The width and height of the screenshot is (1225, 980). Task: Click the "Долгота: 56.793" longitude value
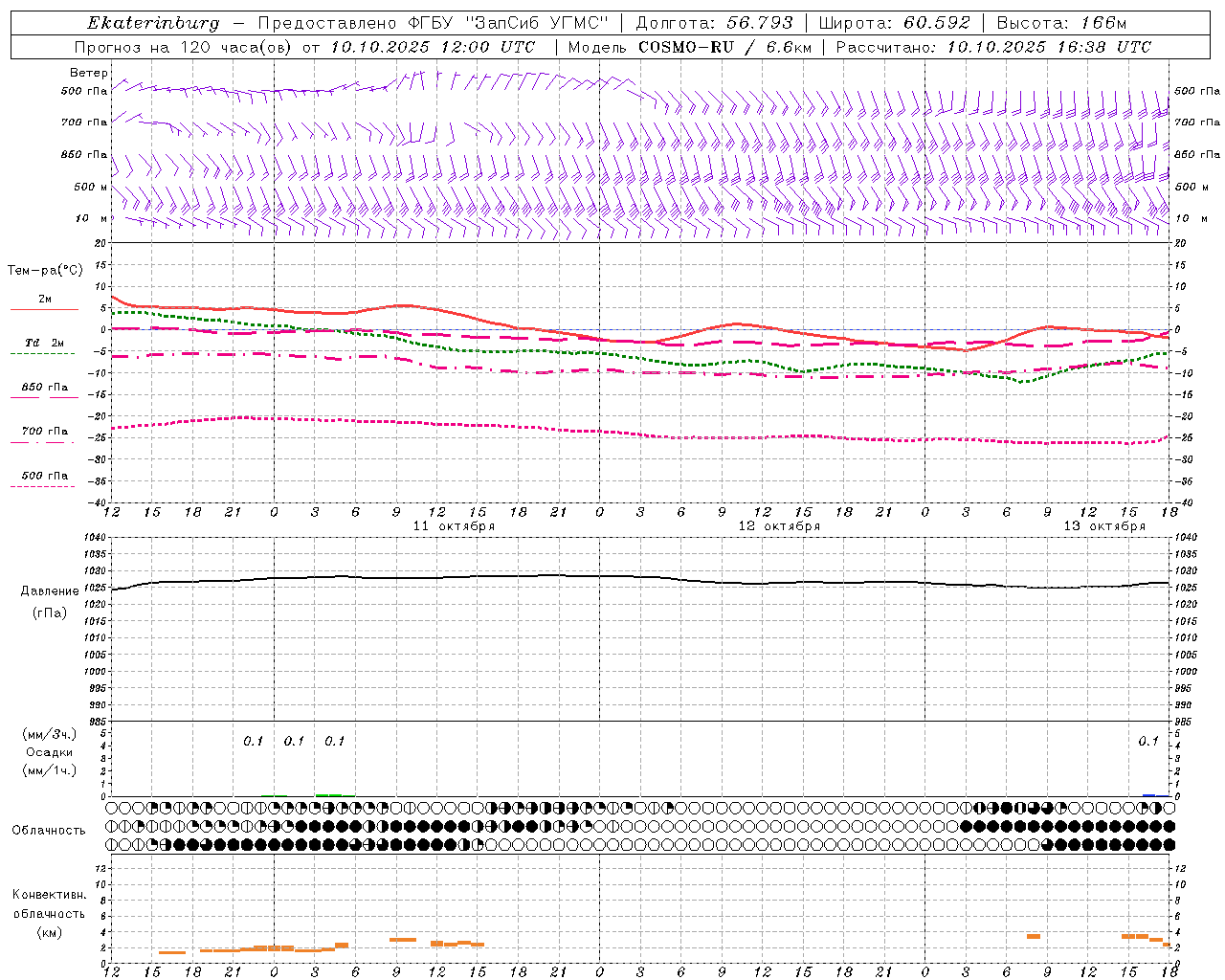tap(713, 23)
